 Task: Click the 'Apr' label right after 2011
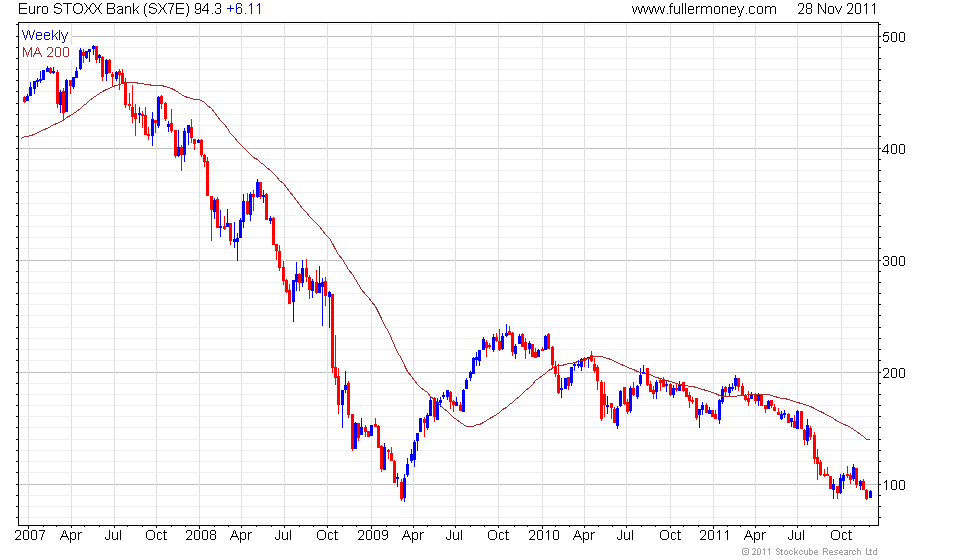pos(754,536)
